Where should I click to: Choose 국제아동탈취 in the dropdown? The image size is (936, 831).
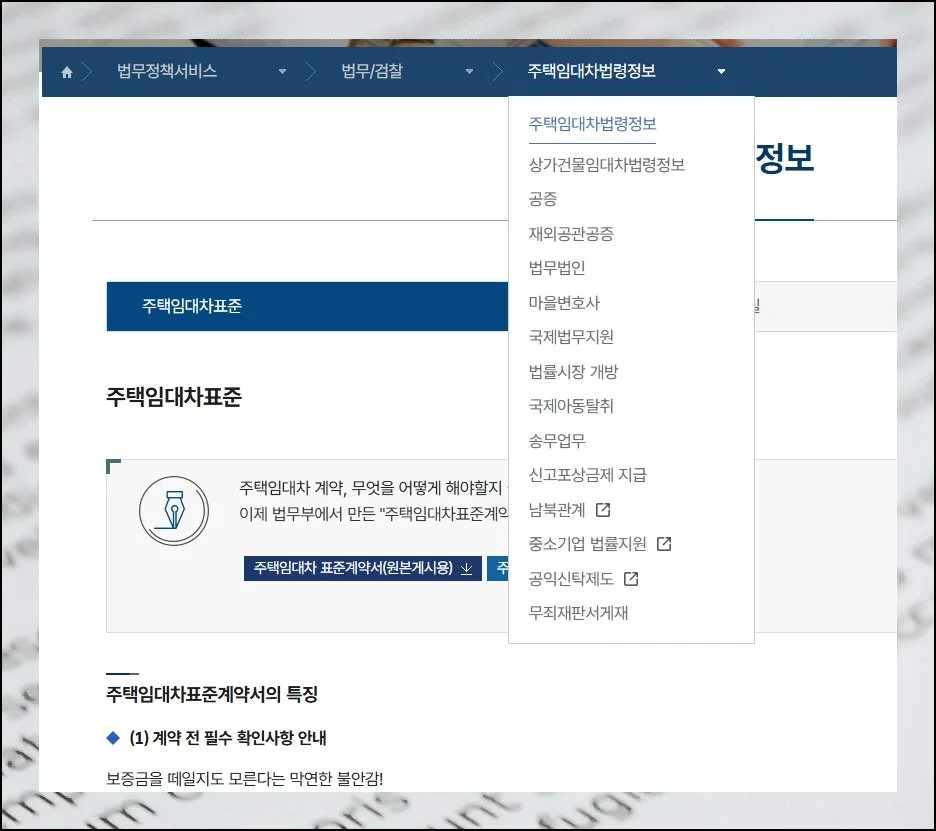point(571,406)
